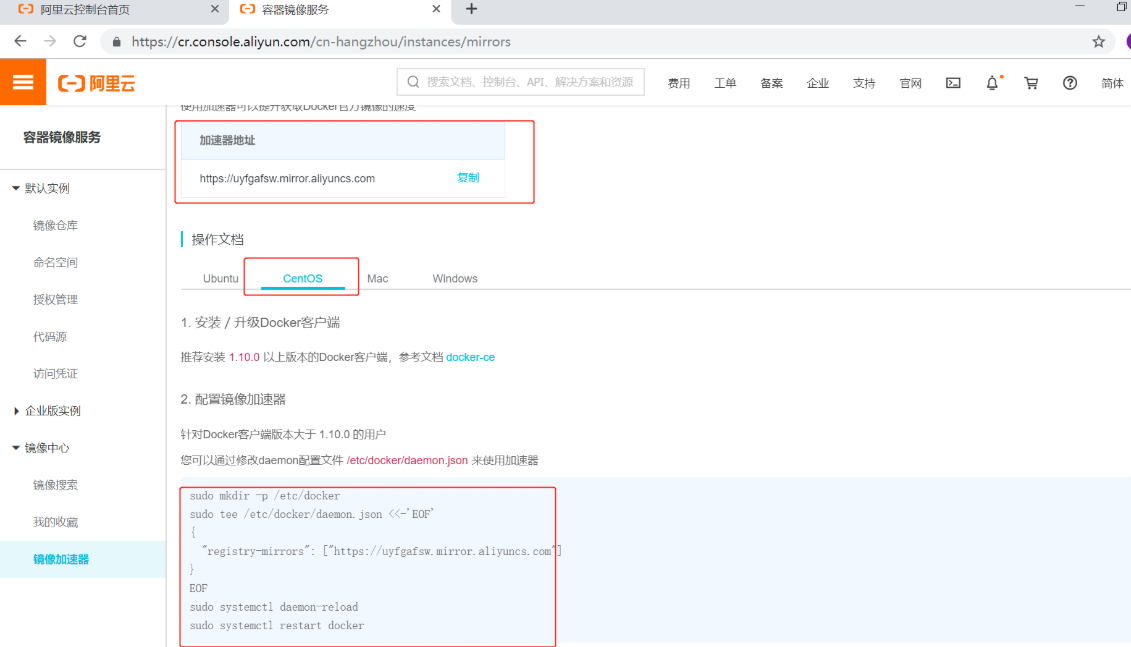Copy the accelerator address via 复制
The height and width of the screenshot is (647, 1131).
[x=470, y=177]
